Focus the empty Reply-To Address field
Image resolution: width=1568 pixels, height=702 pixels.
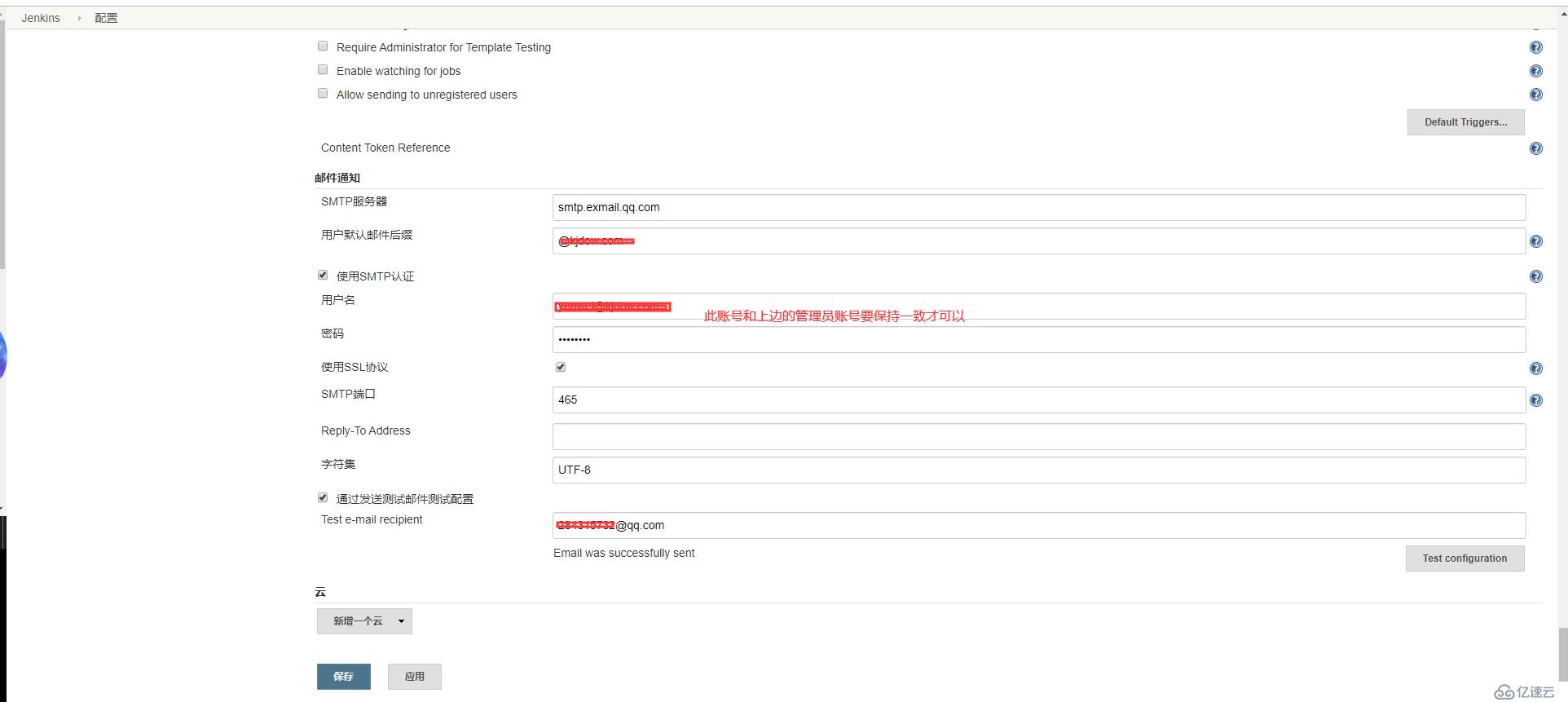coord(1039,436)
